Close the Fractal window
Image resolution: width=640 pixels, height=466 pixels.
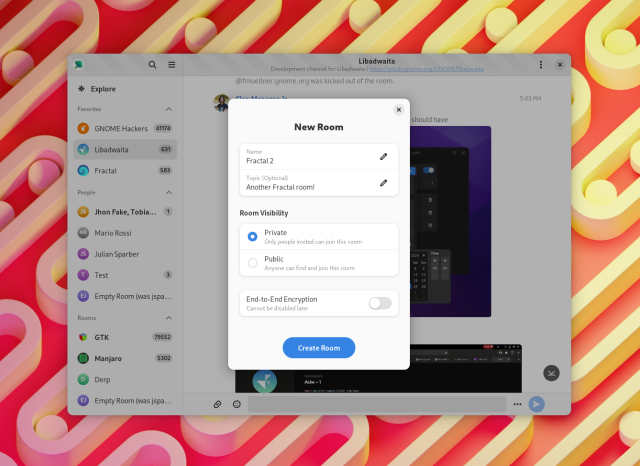click(x=560, y=64)
